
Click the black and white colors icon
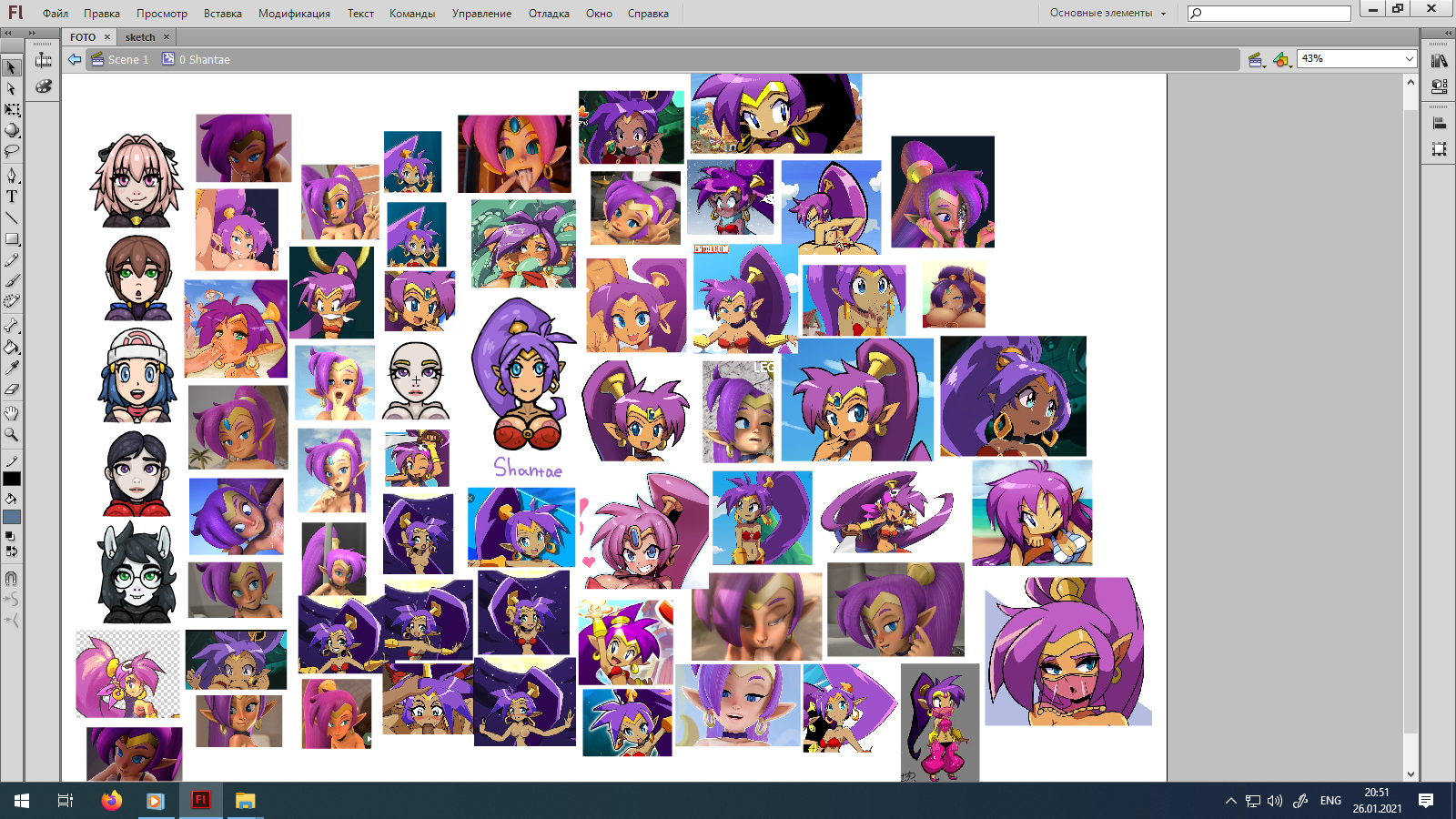point(10,536)
